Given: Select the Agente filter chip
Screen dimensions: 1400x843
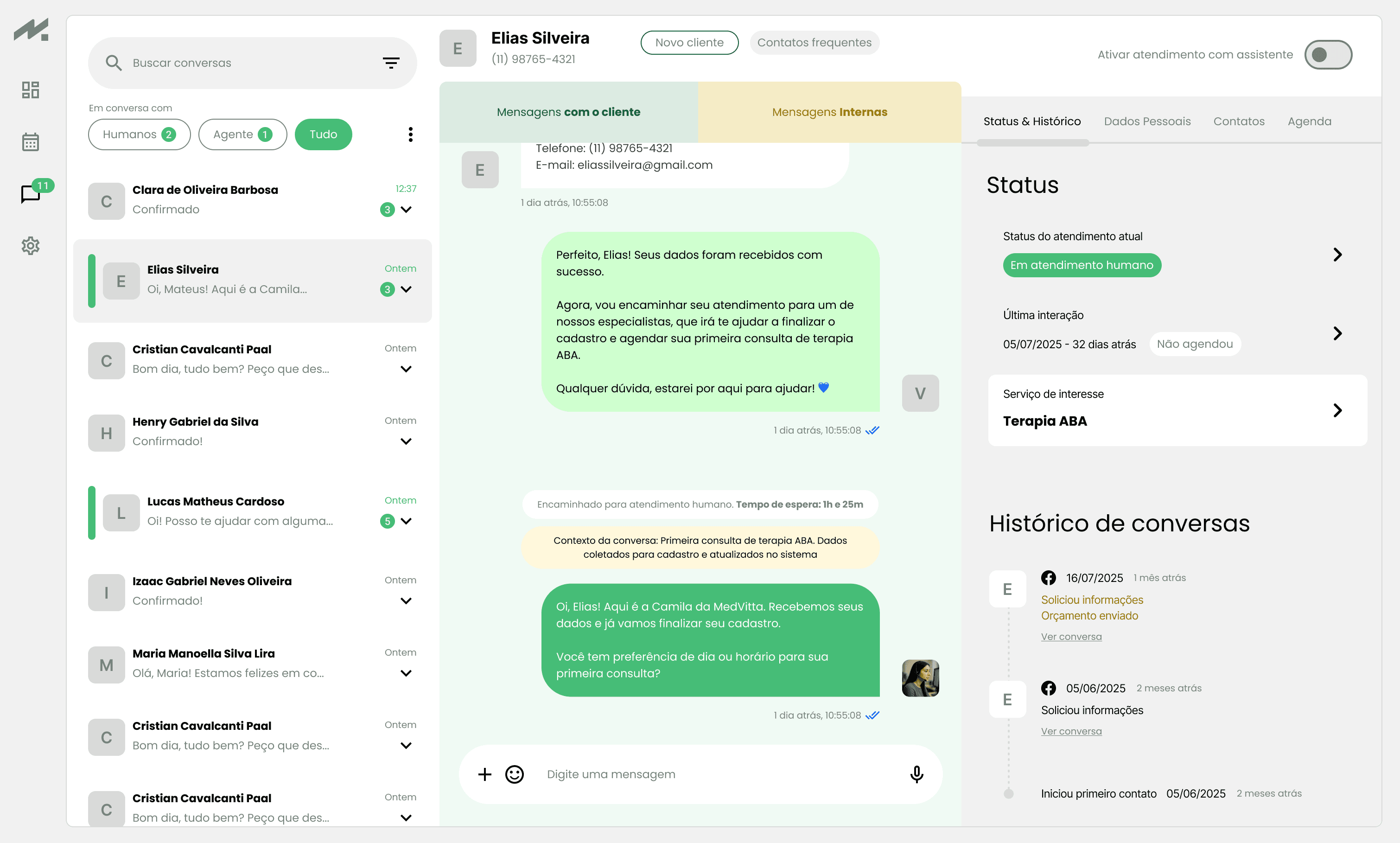Looking at the screenshot, I should (x=242, y=134).
